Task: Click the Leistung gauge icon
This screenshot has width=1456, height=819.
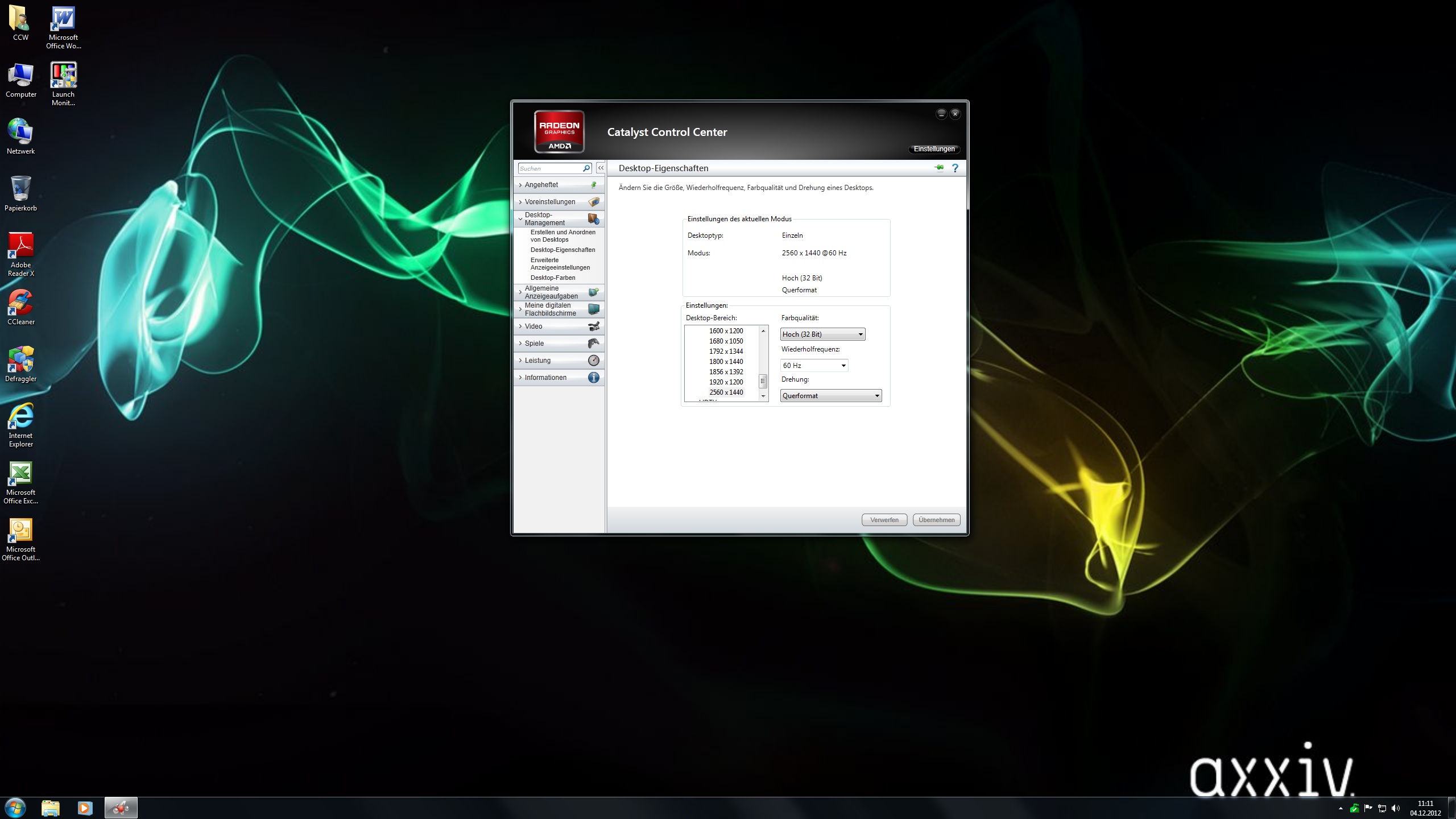Action: point(593,361)
